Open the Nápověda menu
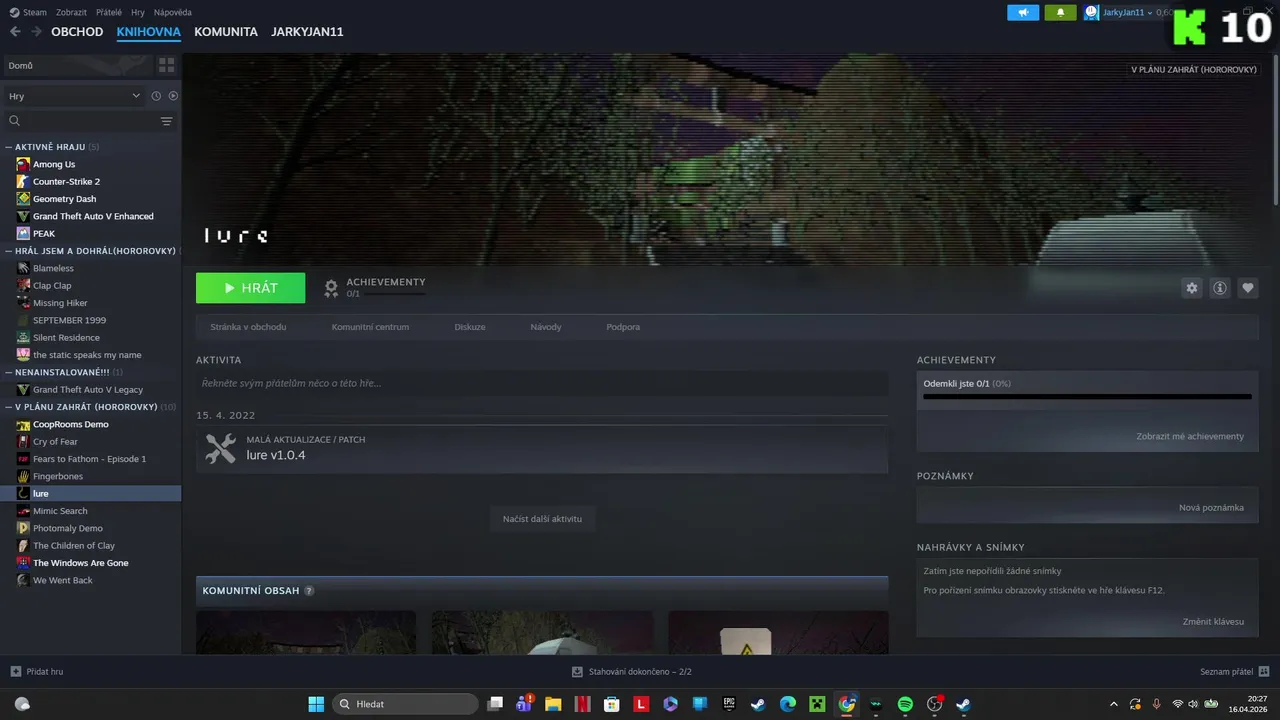 [173, 12]
